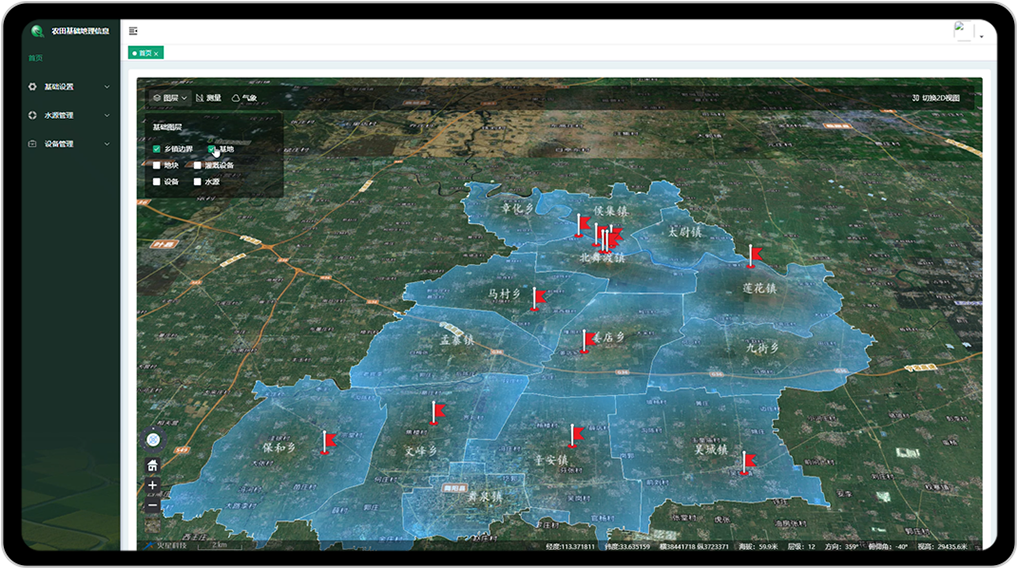Select the 测量 measure tool
The height and width of the screenshot is (570, 1017).
coord(208,98)
